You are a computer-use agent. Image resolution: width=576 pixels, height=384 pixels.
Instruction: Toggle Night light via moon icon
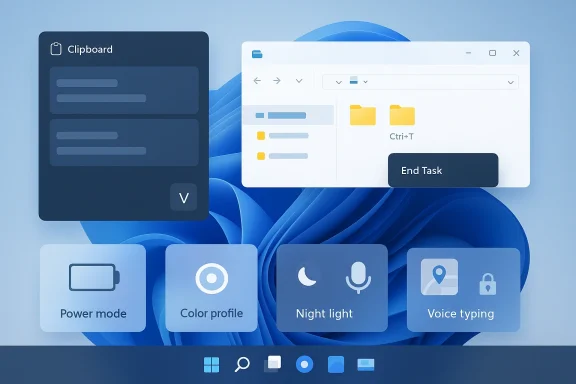[307, 276]
